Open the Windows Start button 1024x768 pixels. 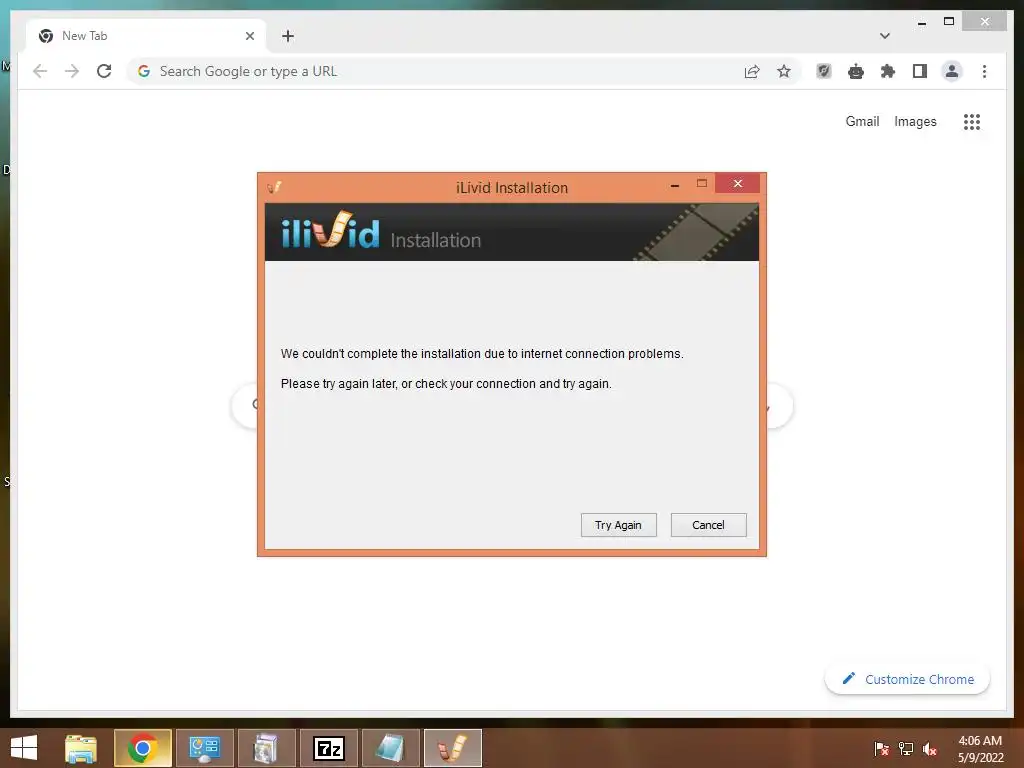24,748
